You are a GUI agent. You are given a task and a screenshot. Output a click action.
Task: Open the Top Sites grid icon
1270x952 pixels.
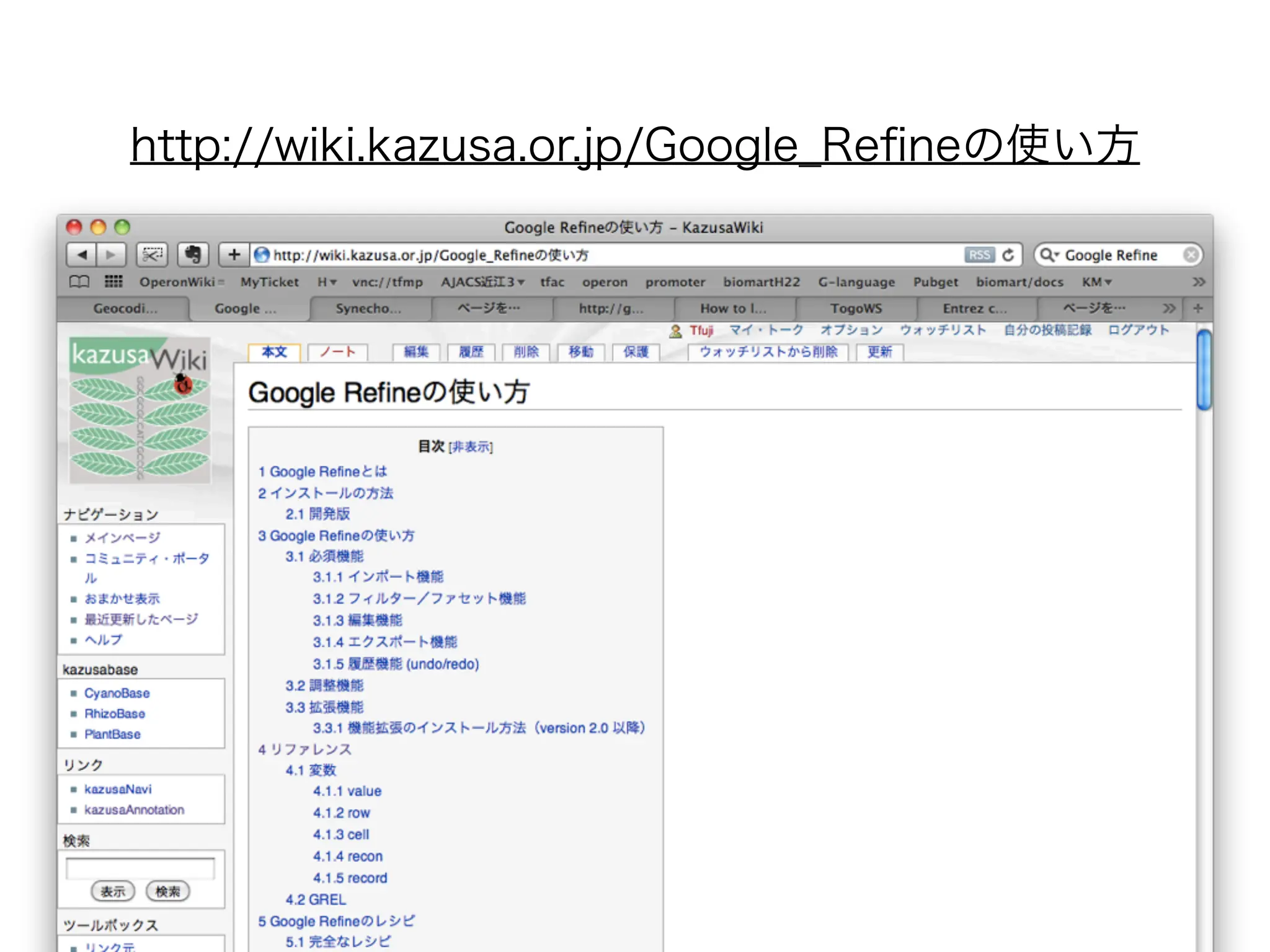(113, 281)
